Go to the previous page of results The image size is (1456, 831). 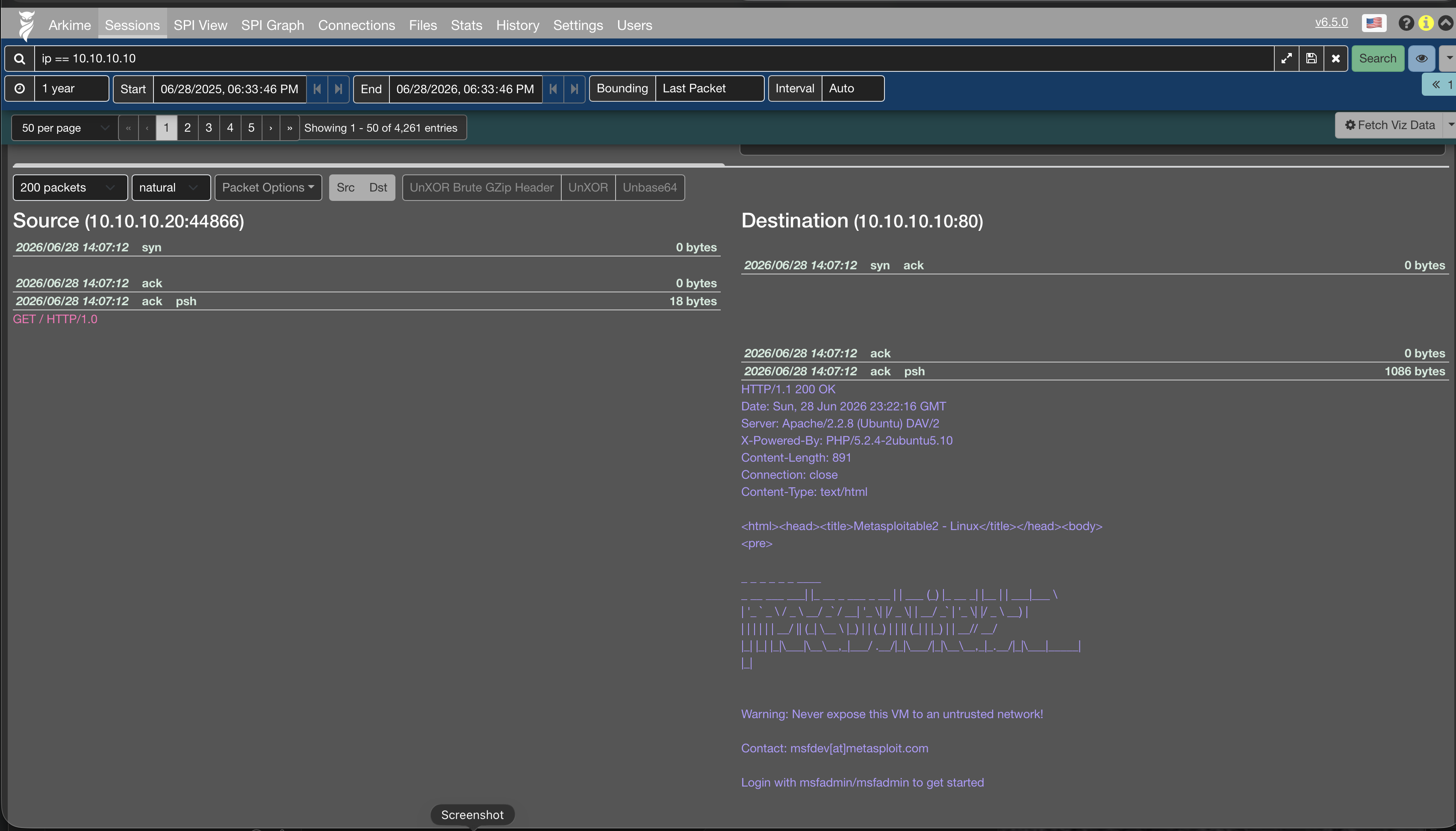[x=147, y=128]
